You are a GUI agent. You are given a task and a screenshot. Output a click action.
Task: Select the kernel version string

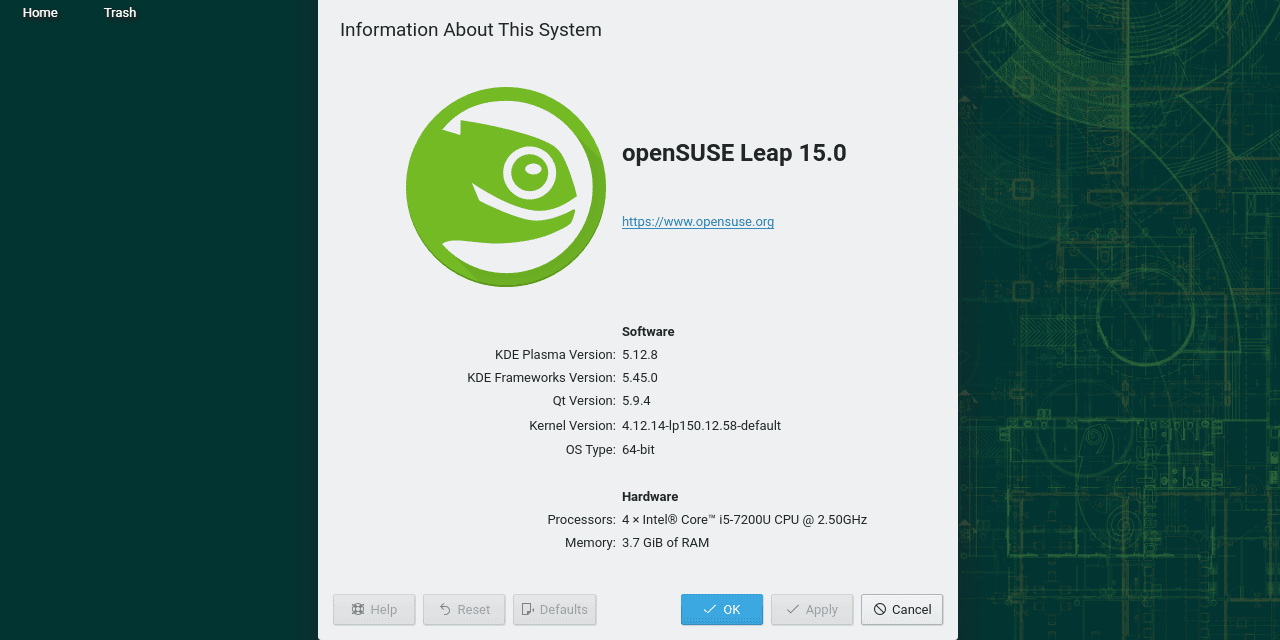click(701, 426)
